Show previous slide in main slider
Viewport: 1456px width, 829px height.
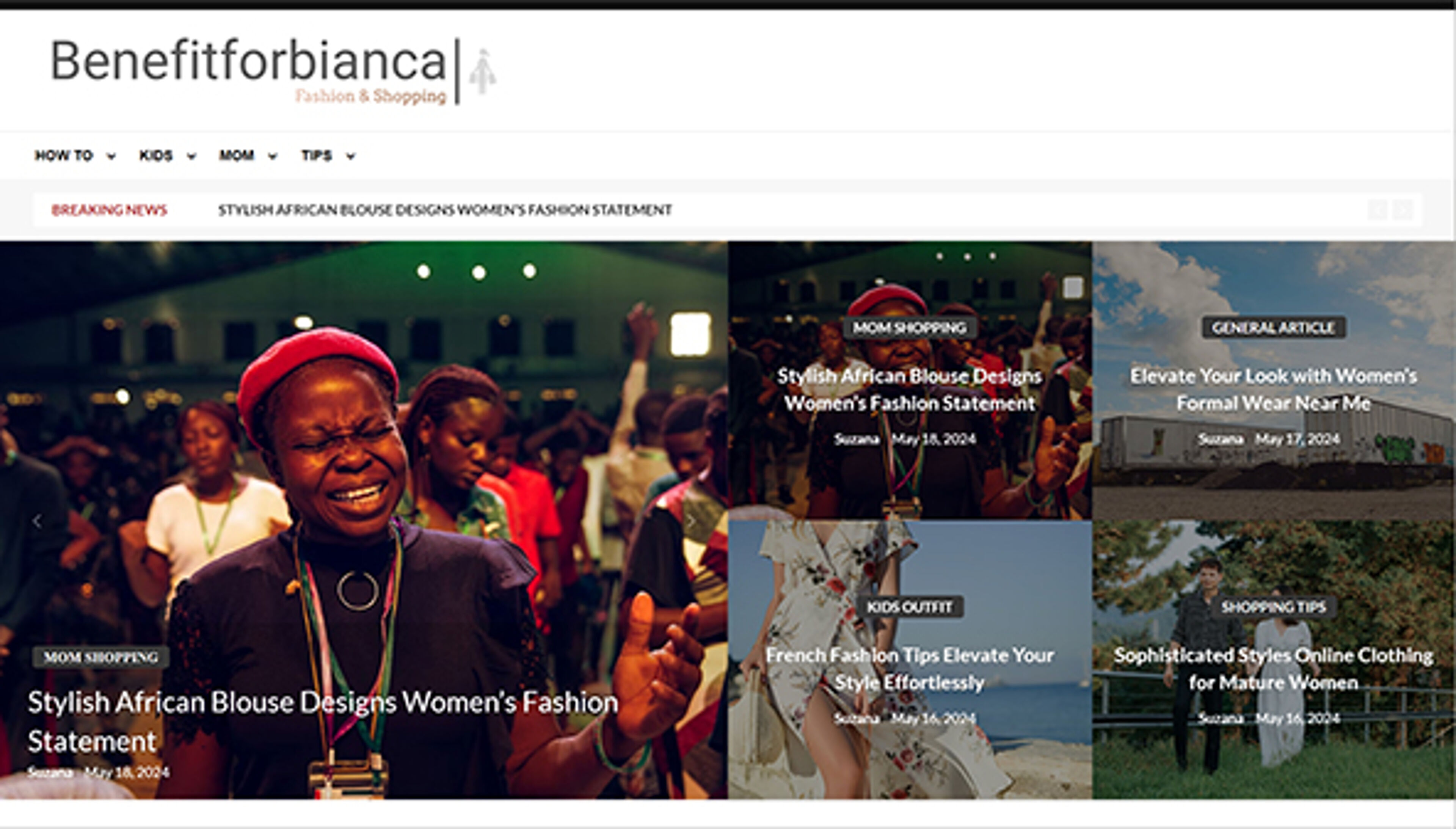pyautogui.click(x=38, y=521)
